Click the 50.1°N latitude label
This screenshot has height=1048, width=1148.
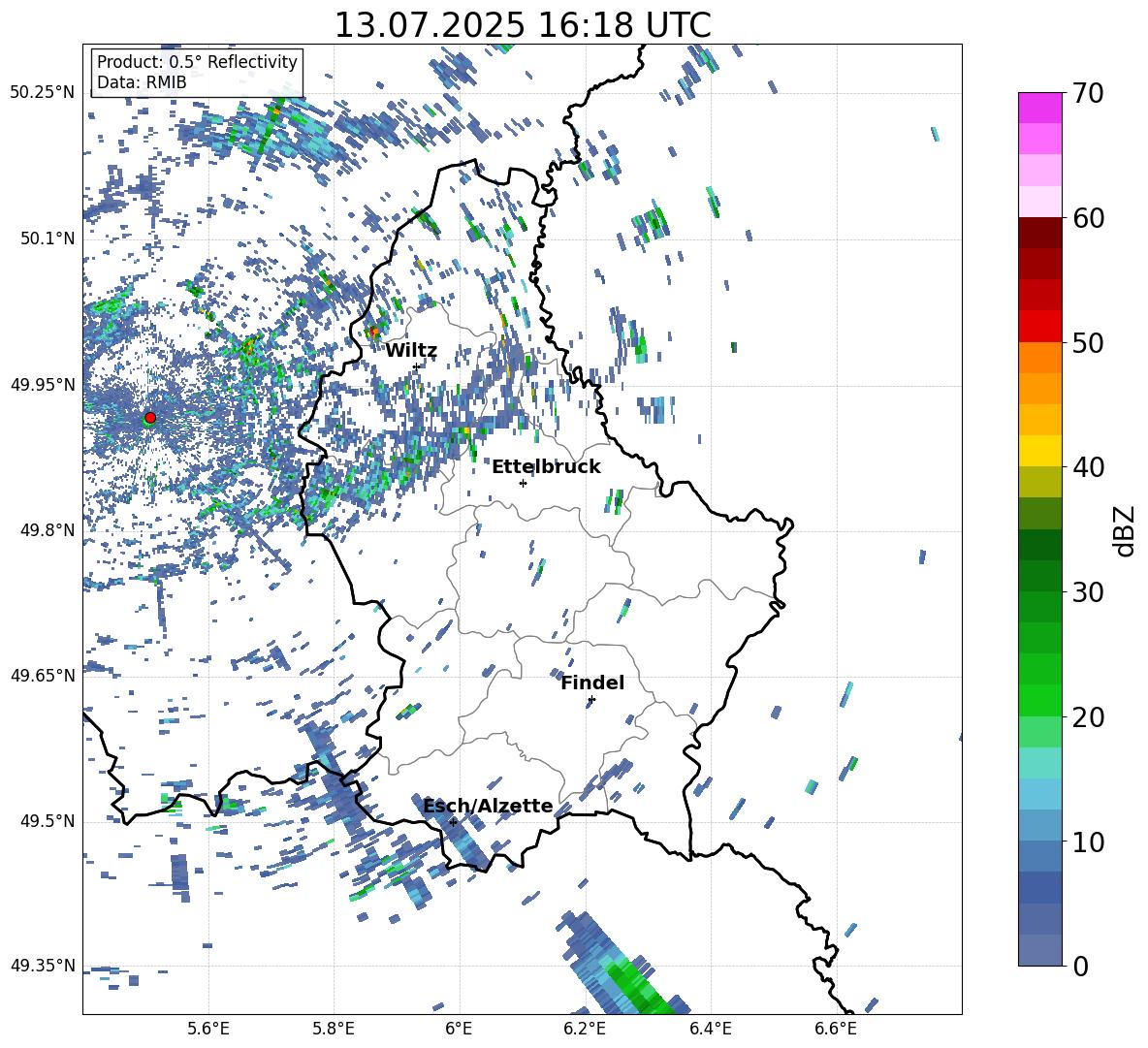click(47, 238)
